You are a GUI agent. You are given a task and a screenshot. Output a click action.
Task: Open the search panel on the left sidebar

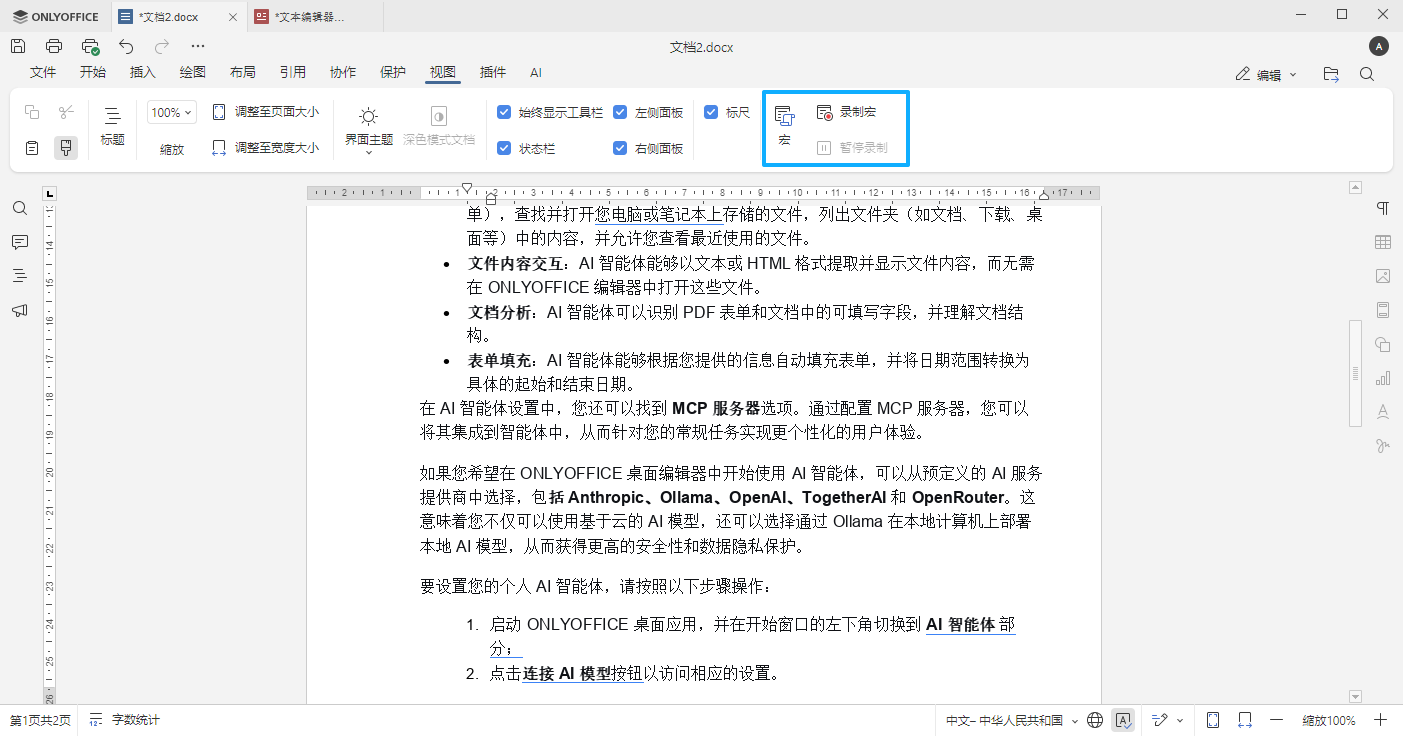click(20, 208)
